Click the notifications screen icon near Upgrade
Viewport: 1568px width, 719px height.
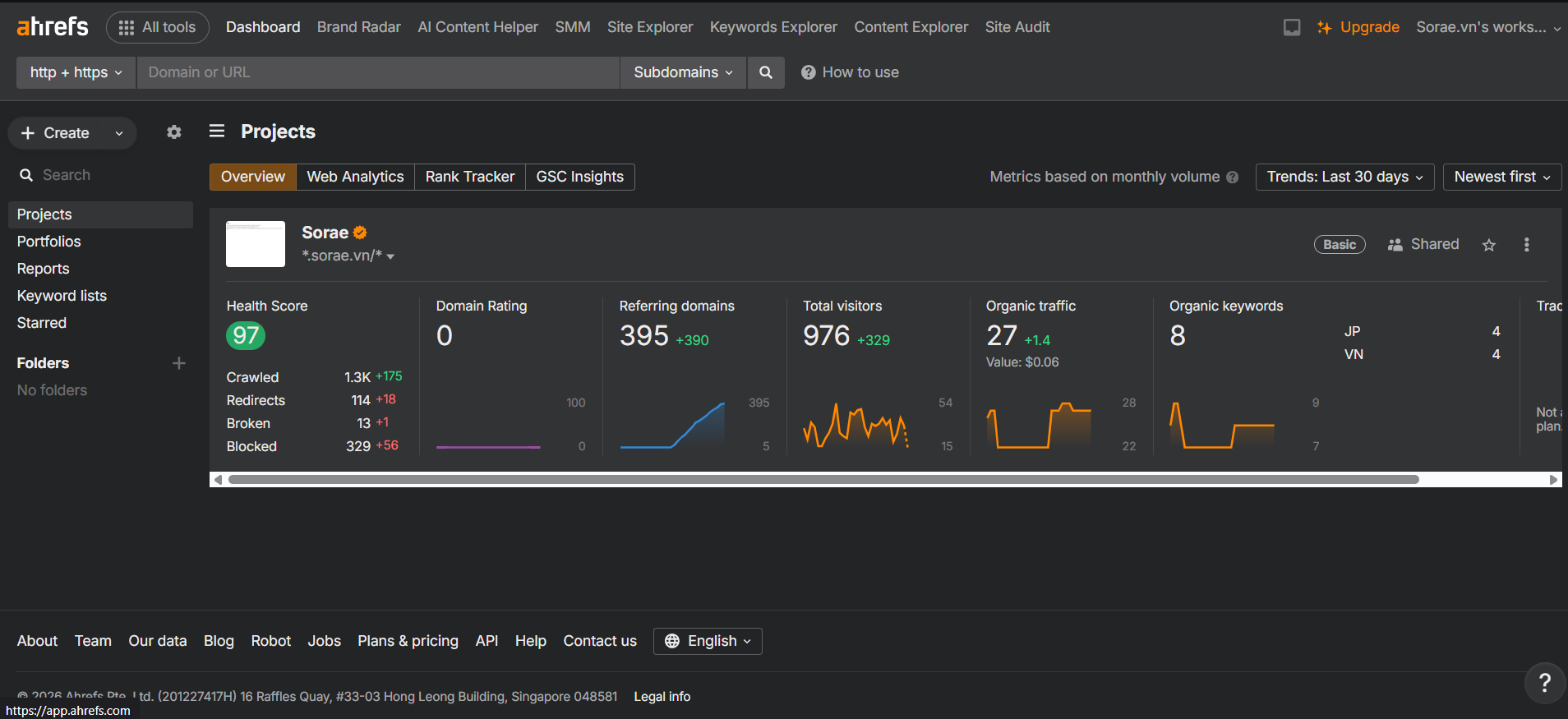[1292, 27]
